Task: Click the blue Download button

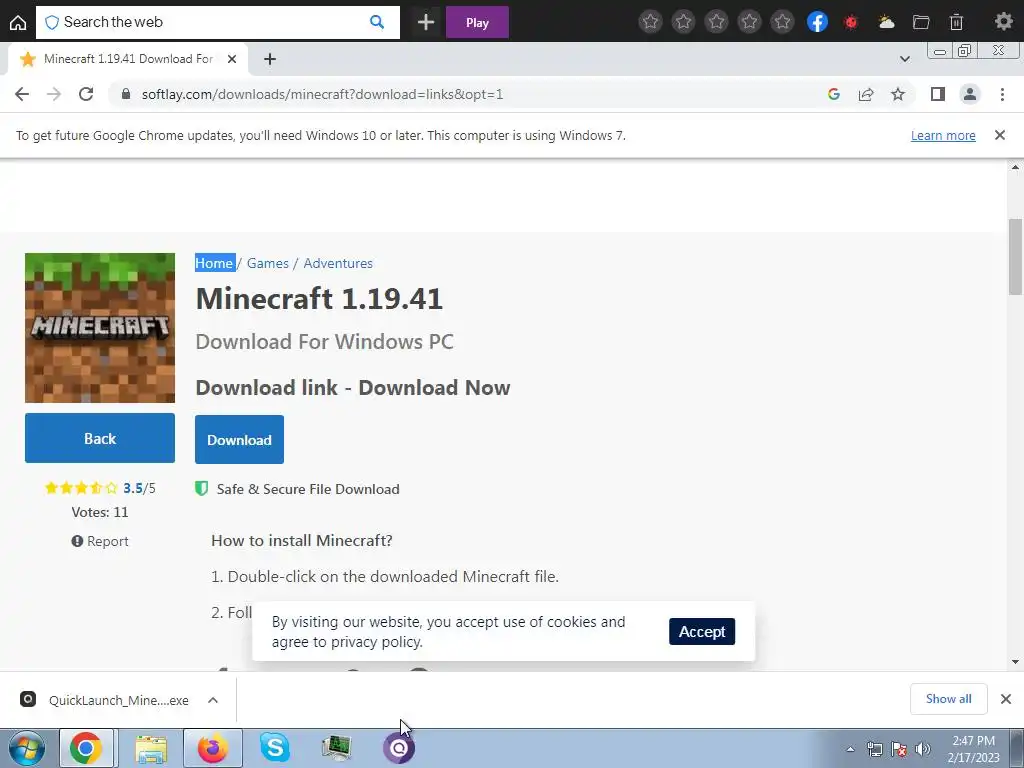Action: click(239, 440)
